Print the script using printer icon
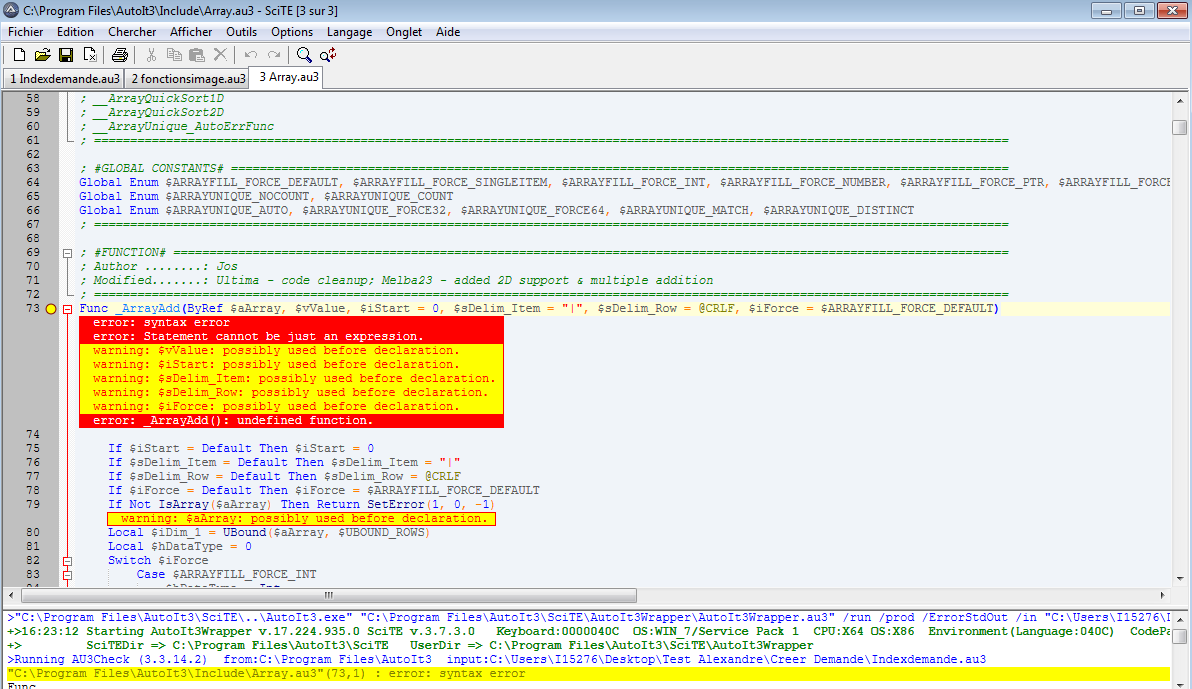This screenshot has width=1192, height=689. point(120,54)
